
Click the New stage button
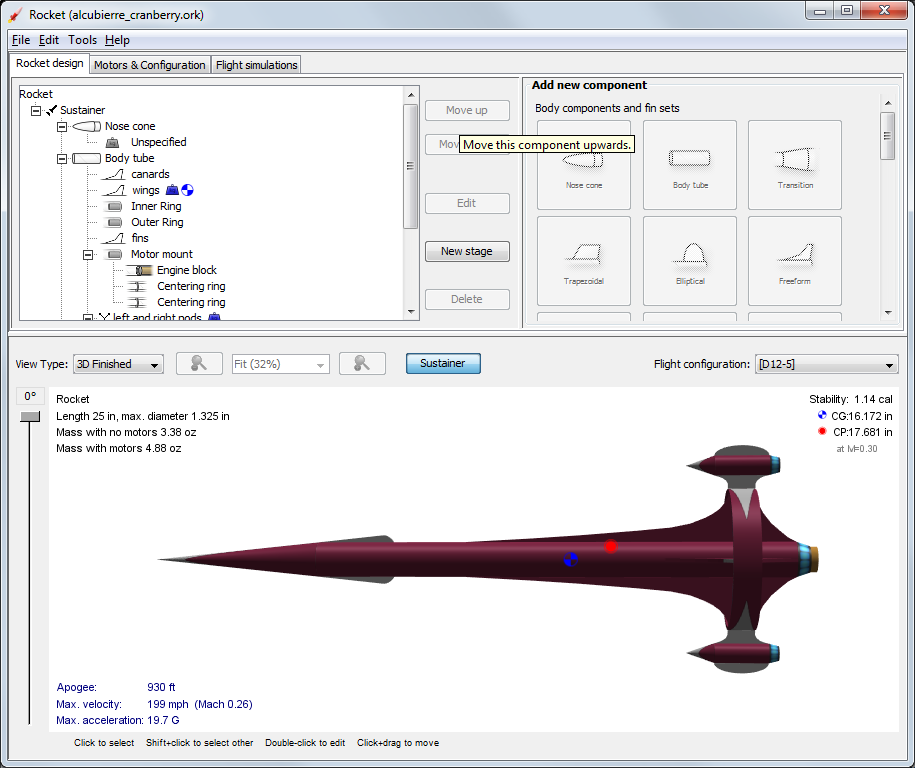coord(467,251)
